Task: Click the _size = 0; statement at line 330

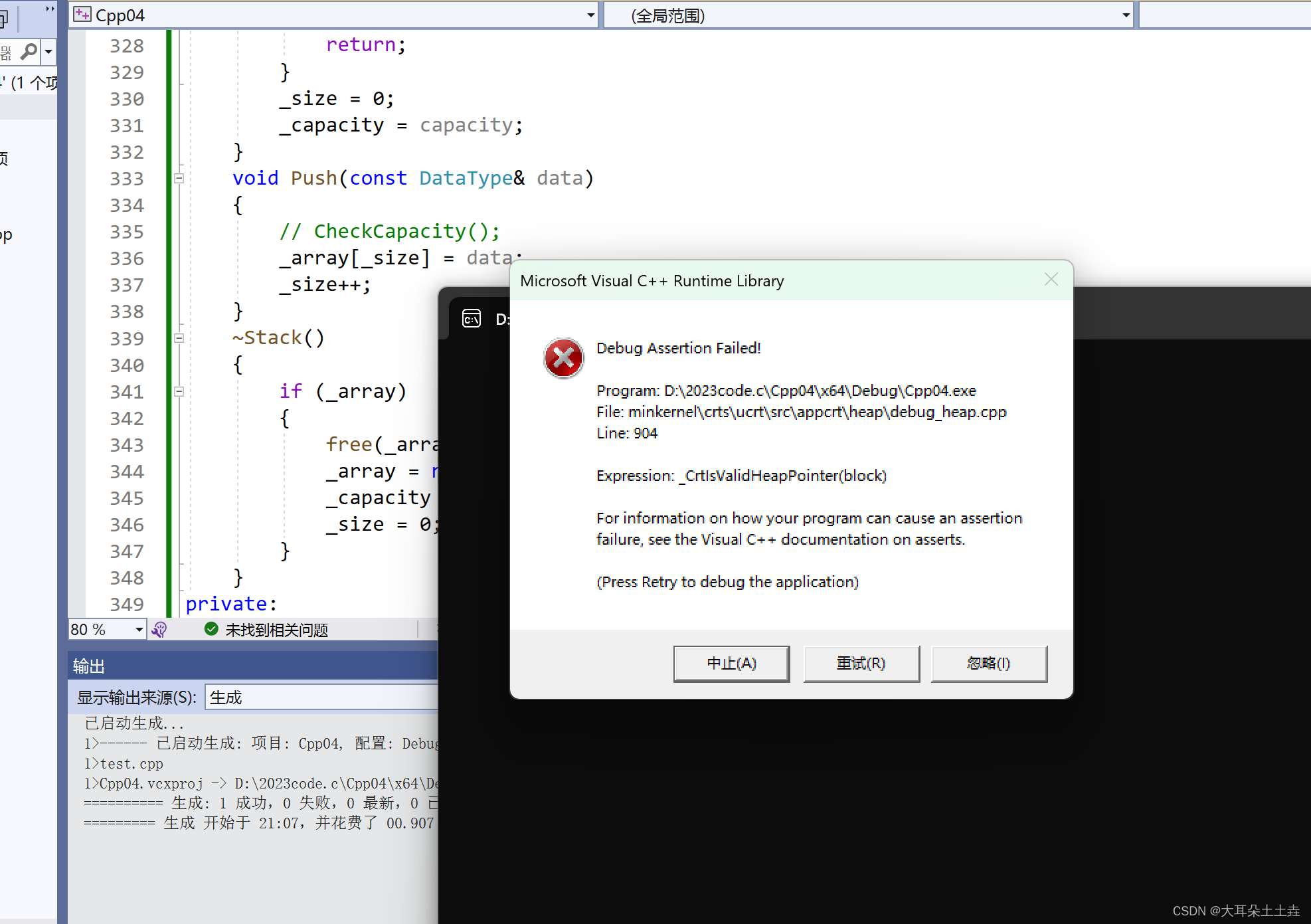Action: [337, 98]
